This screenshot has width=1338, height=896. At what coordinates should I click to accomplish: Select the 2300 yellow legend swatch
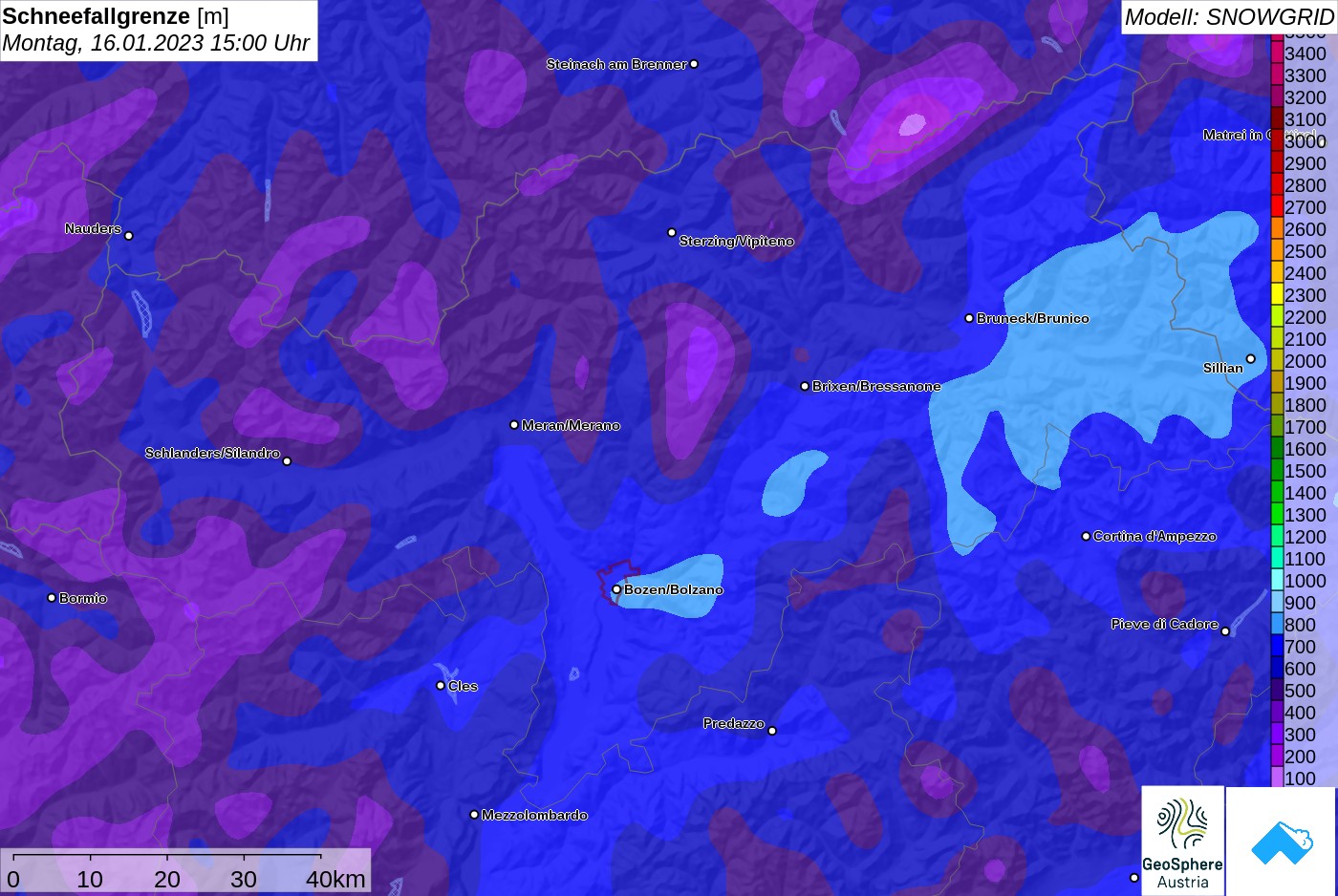click(1277, 295)
